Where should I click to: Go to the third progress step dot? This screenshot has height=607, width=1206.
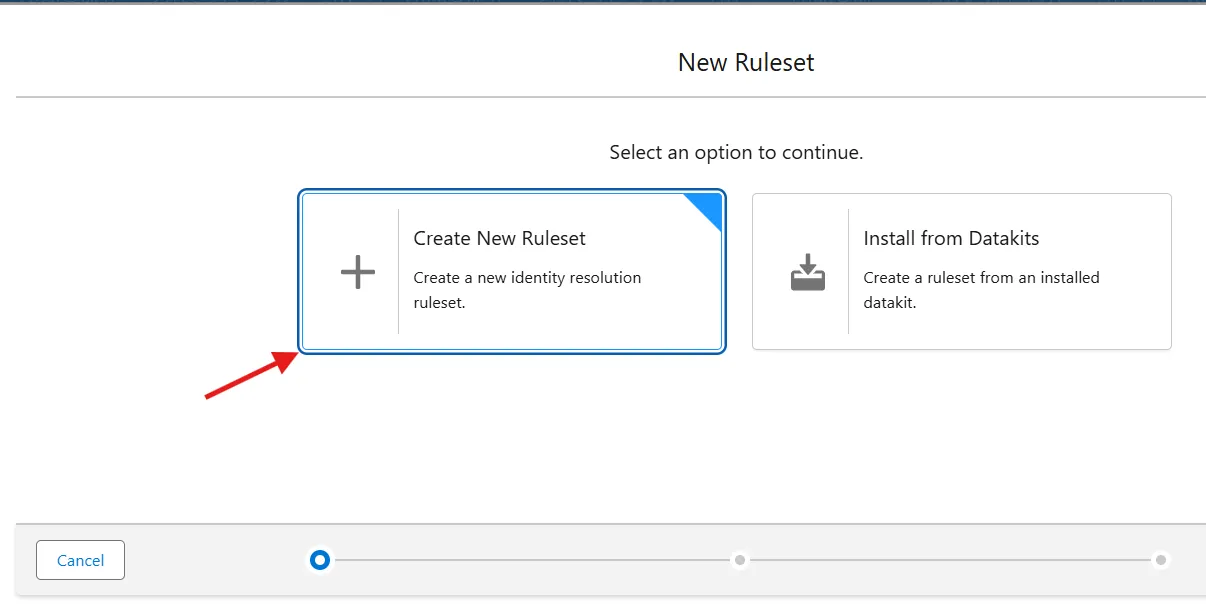[x=1160, y=560]
